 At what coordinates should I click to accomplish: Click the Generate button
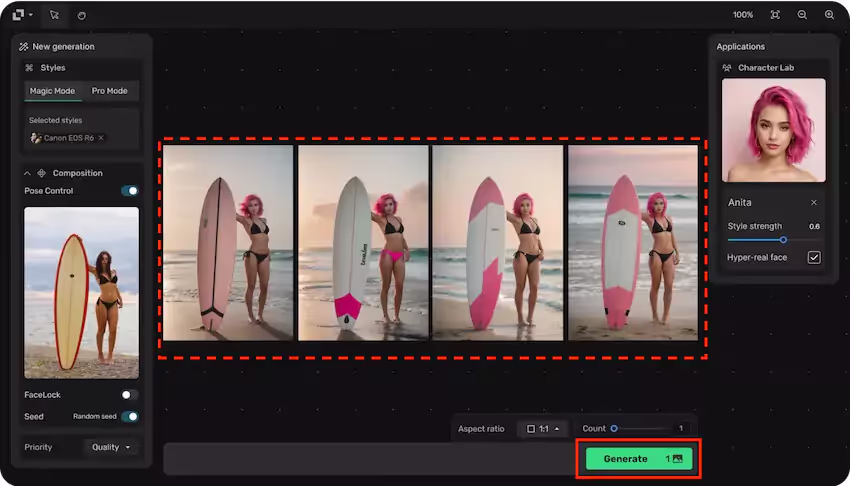[639, 459]
